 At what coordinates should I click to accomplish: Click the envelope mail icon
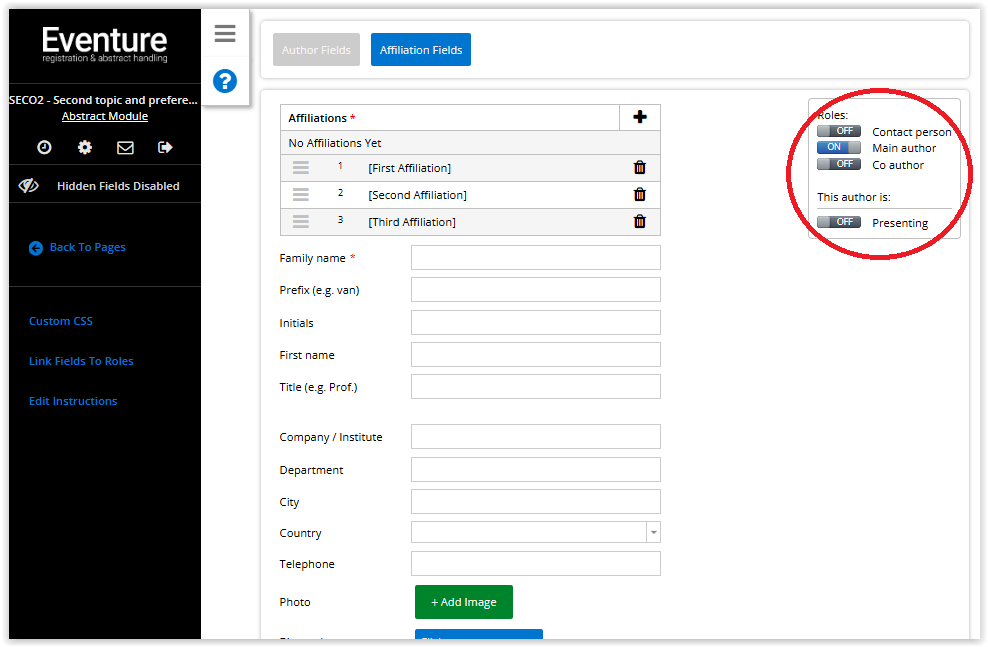click(x=125, y=147)
